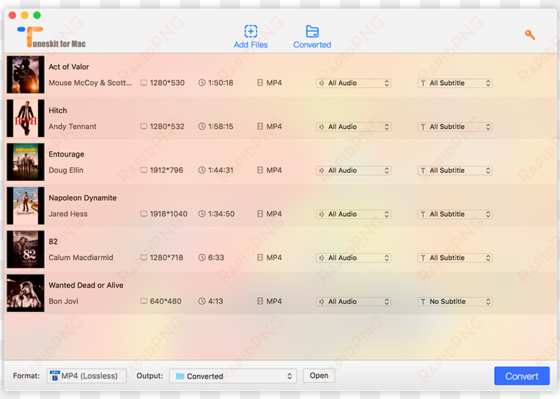The image size is (560, 399).
Task: Click the title text Napoleon Dynamite
Action: 82,198
